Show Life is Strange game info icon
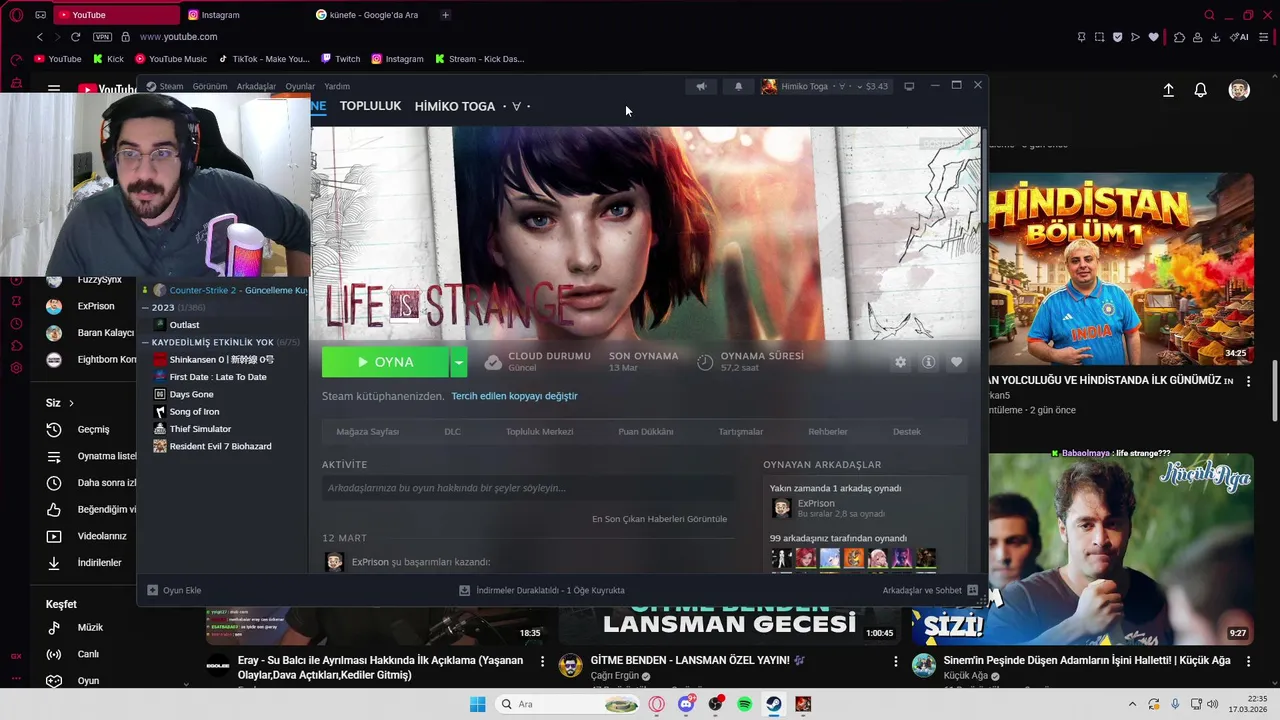Viewport: 1280px width, 720px height. [x=928, y=362]
